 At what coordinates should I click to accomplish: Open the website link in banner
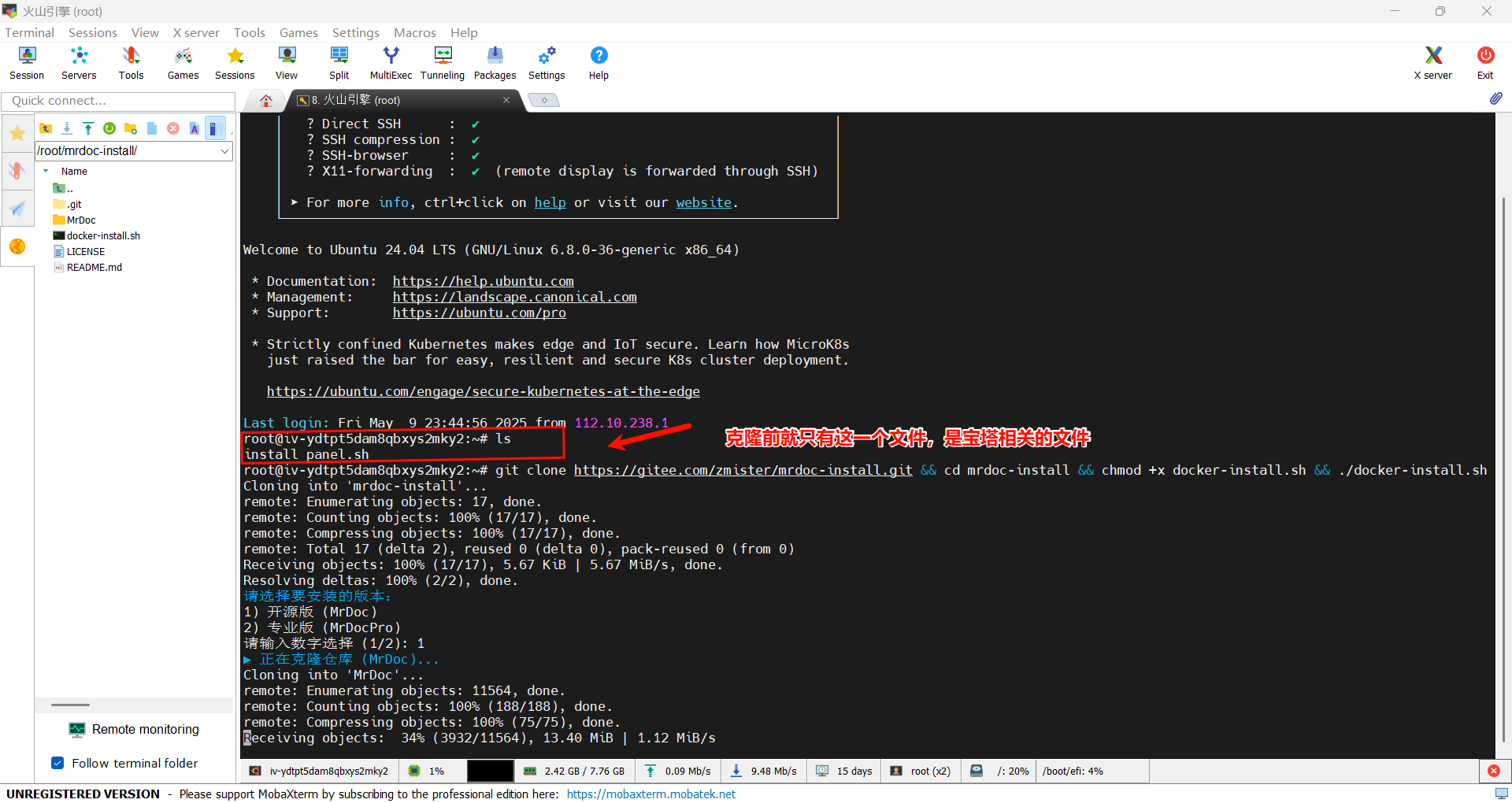tap(703, 202)
